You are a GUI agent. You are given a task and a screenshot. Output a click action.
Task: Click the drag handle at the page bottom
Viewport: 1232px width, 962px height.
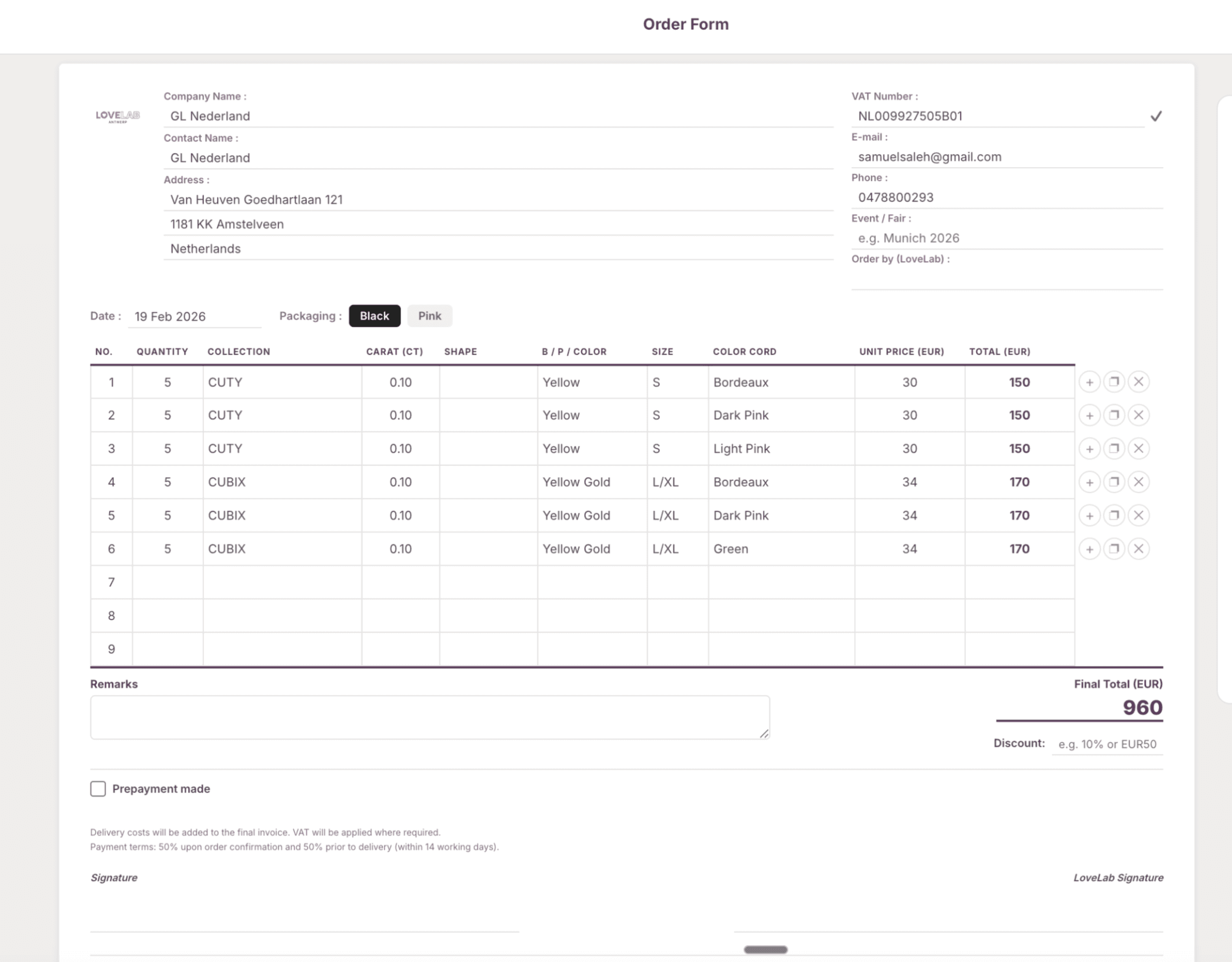click(765, 949)
